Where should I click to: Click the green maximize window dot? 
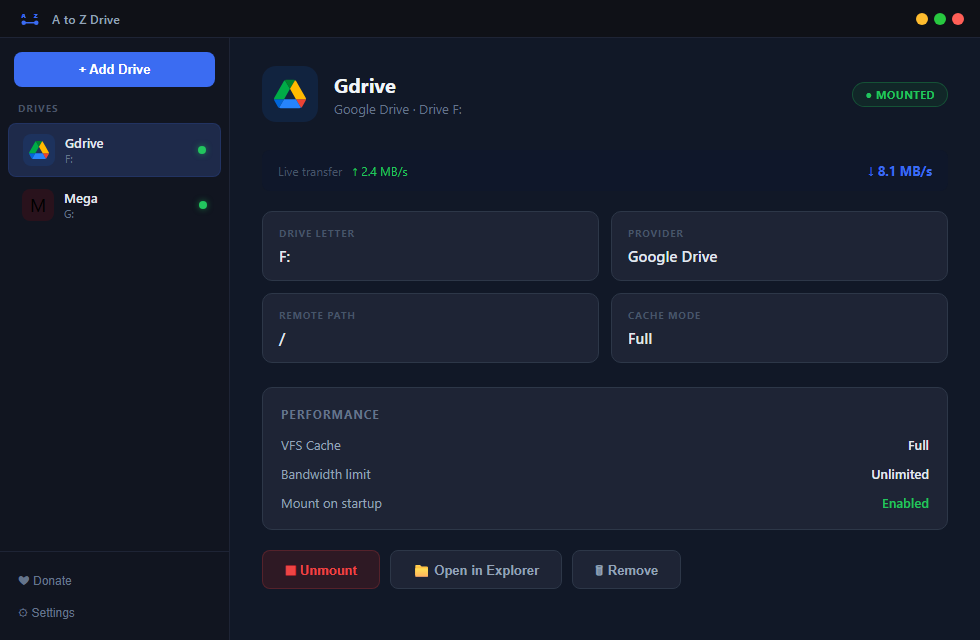click(940, 19)
